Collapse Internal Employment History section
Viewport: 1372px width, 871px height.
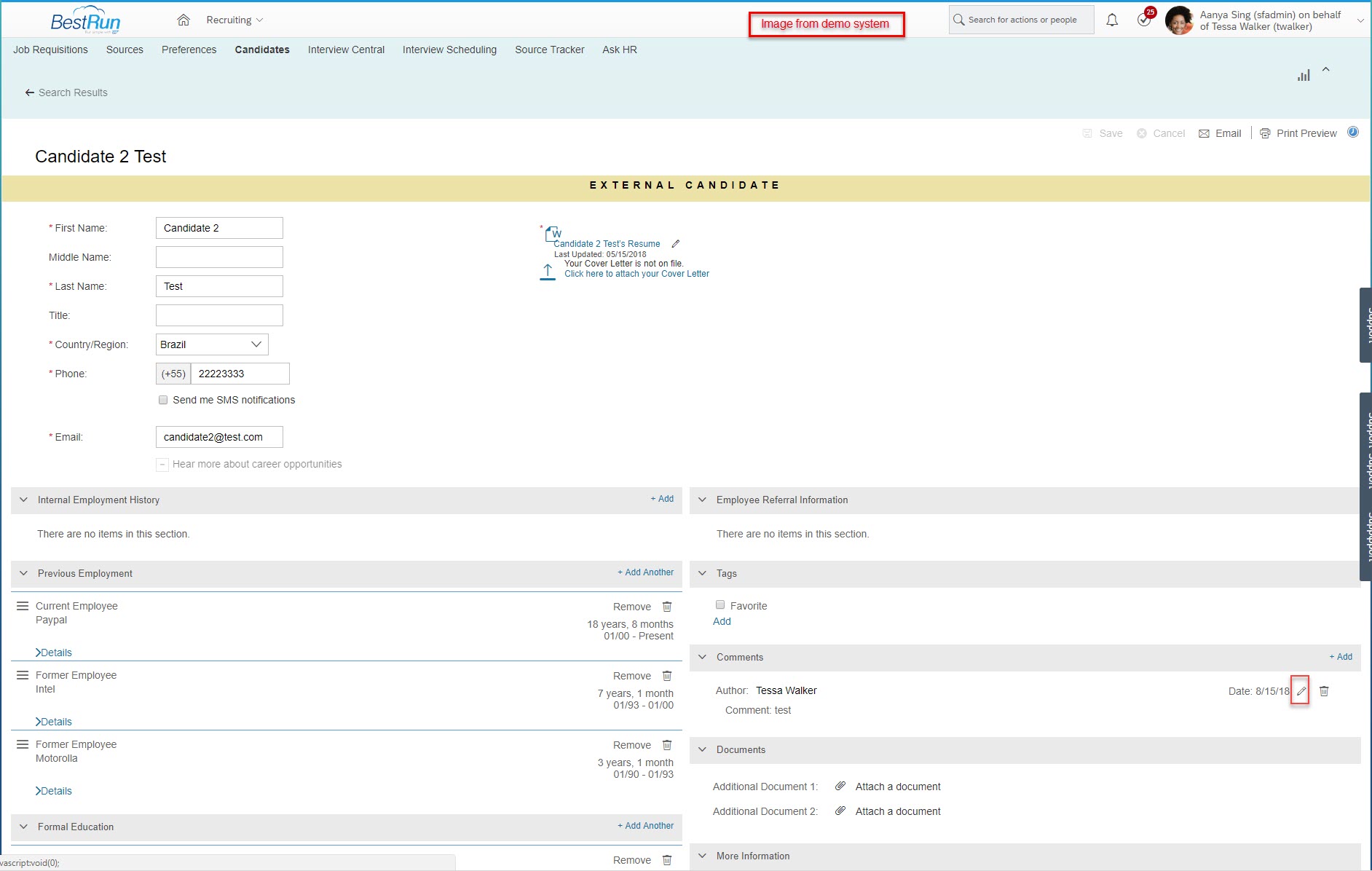click(24, 500)
